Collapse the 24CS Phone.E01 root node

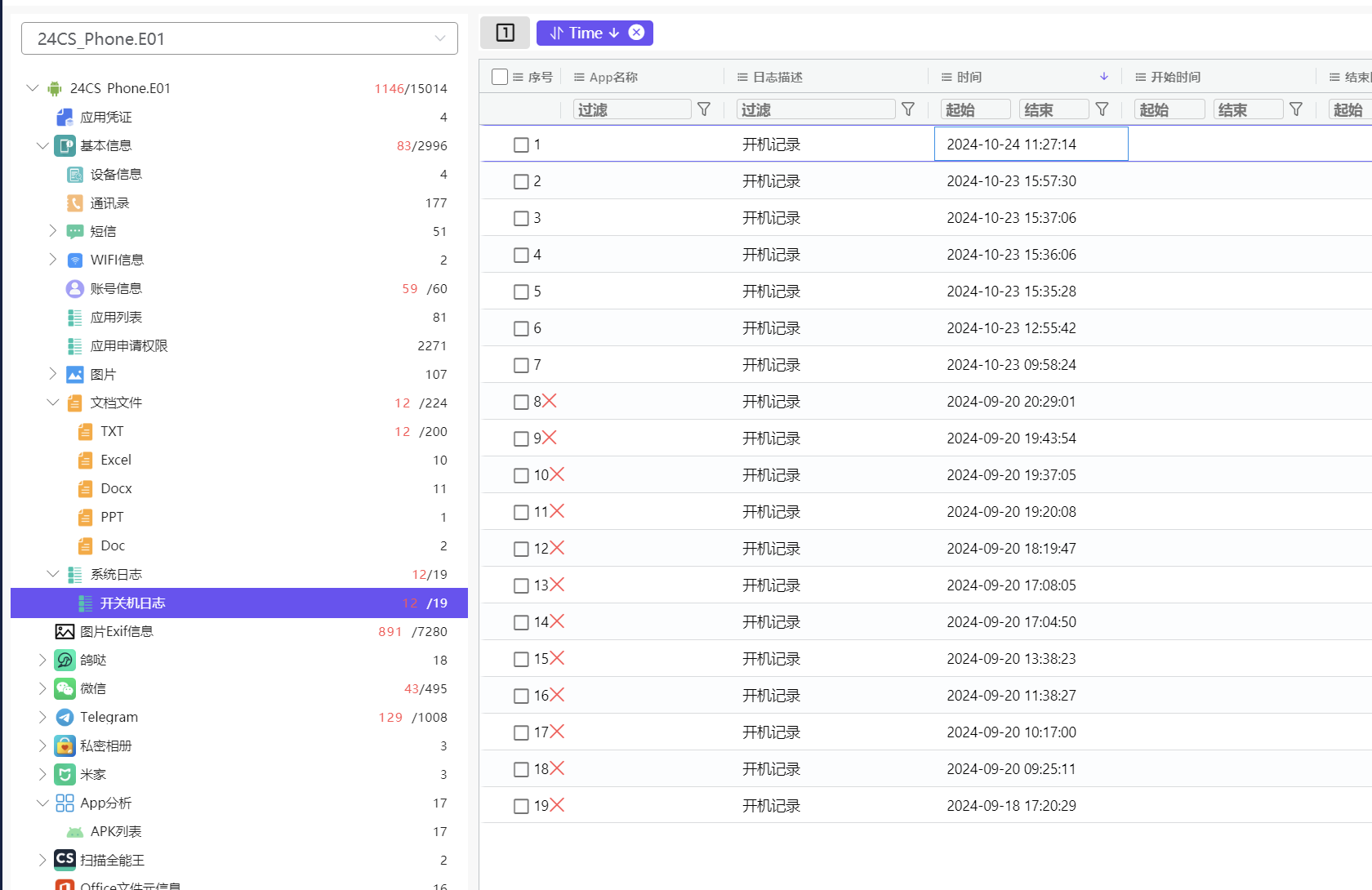(x=33, y=88)
